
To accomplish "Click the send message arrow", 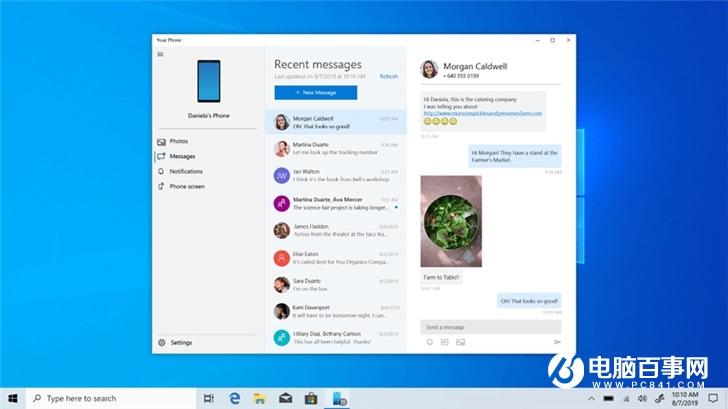I will click(x=557, y=342).
